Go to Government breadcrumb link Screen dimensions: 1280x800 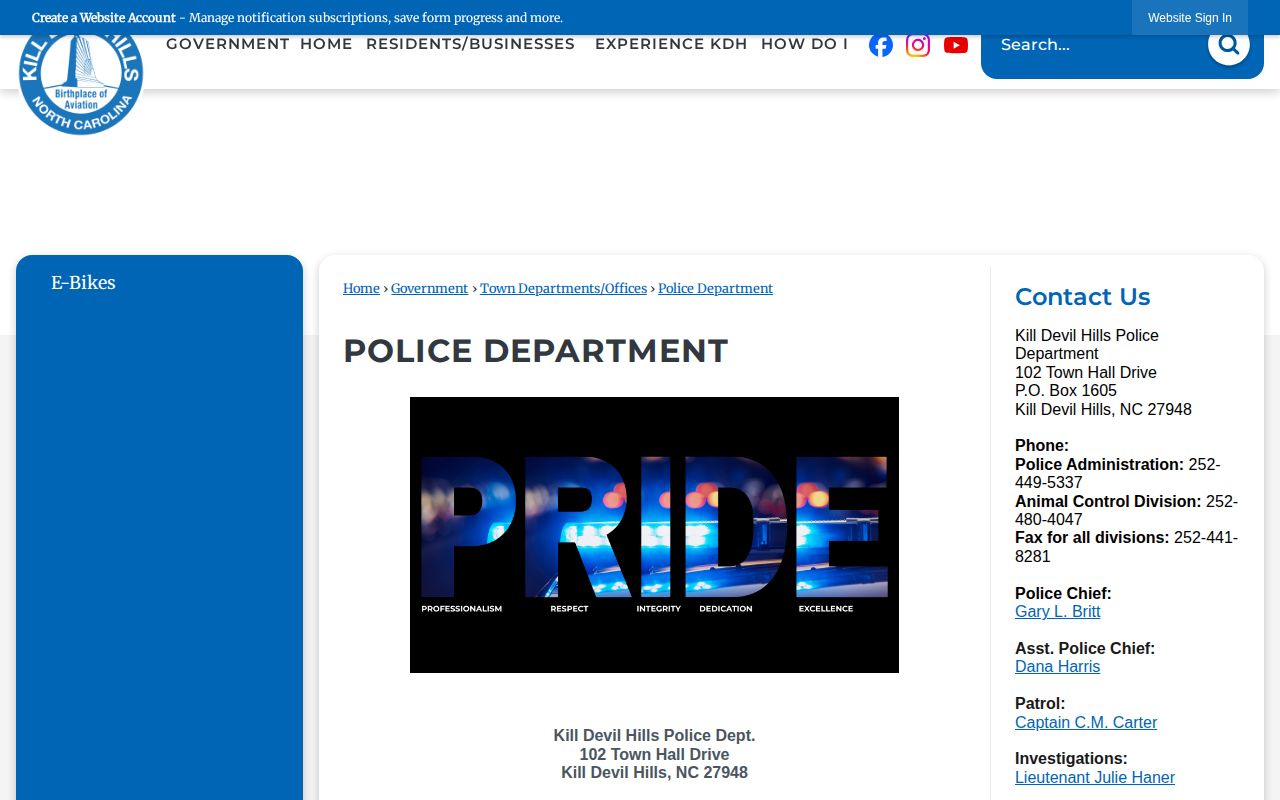click(429, 288)
